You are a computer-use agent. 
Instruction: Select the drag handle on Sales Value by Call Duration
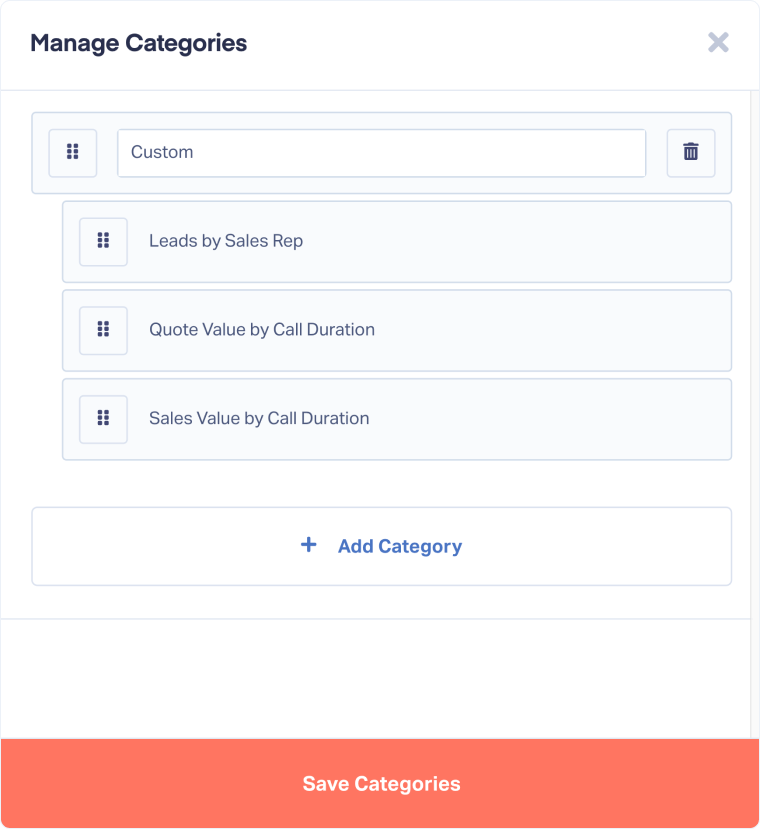tap(103, 418)
